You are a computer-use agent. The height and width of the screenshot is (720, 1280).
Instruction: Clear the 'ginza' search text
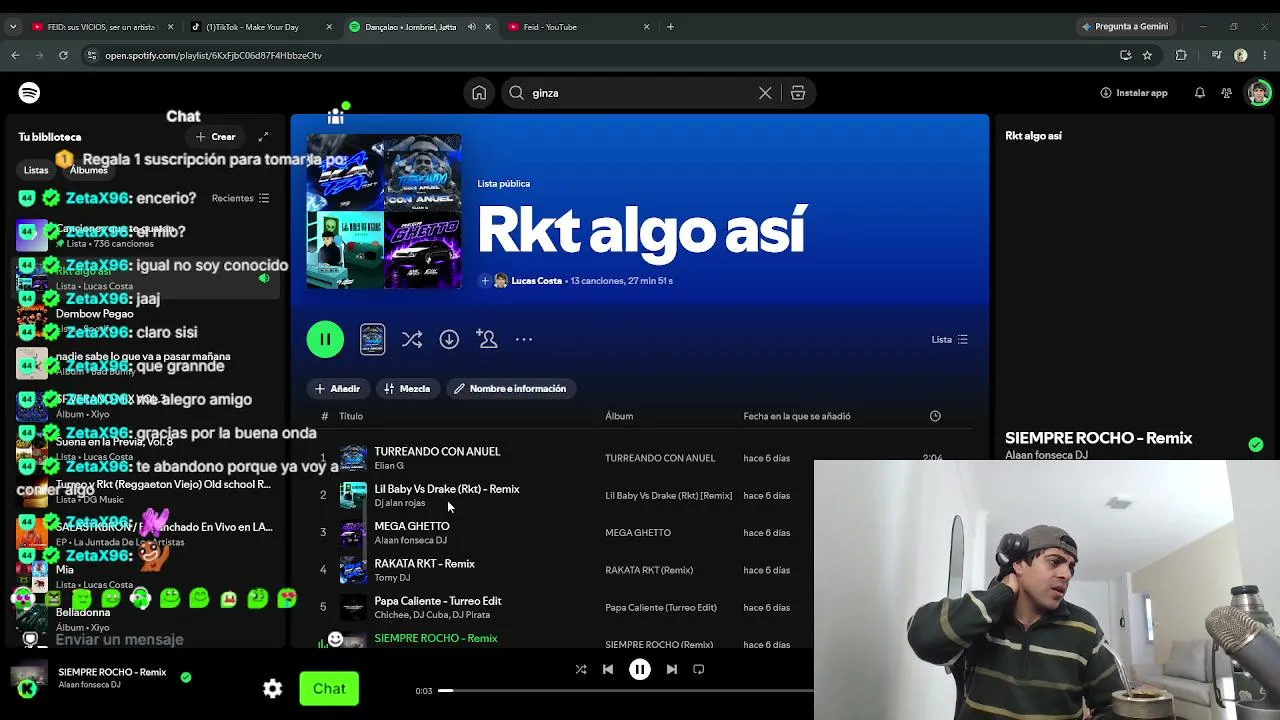click(765, 93)
